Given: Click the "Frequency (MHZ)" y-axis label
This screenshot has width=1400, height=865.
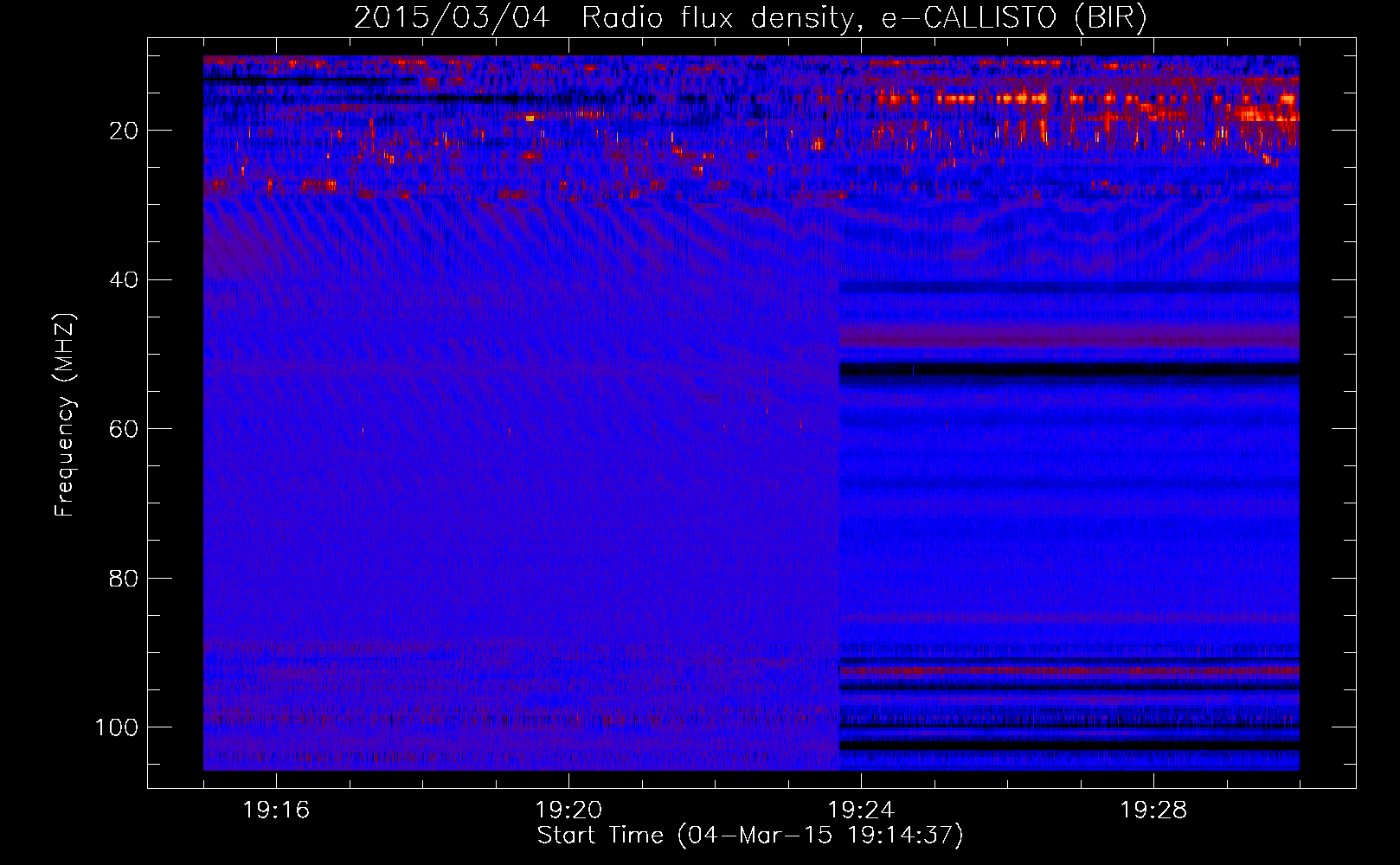Looking at the screenshot, I should (x=65, y=415).
